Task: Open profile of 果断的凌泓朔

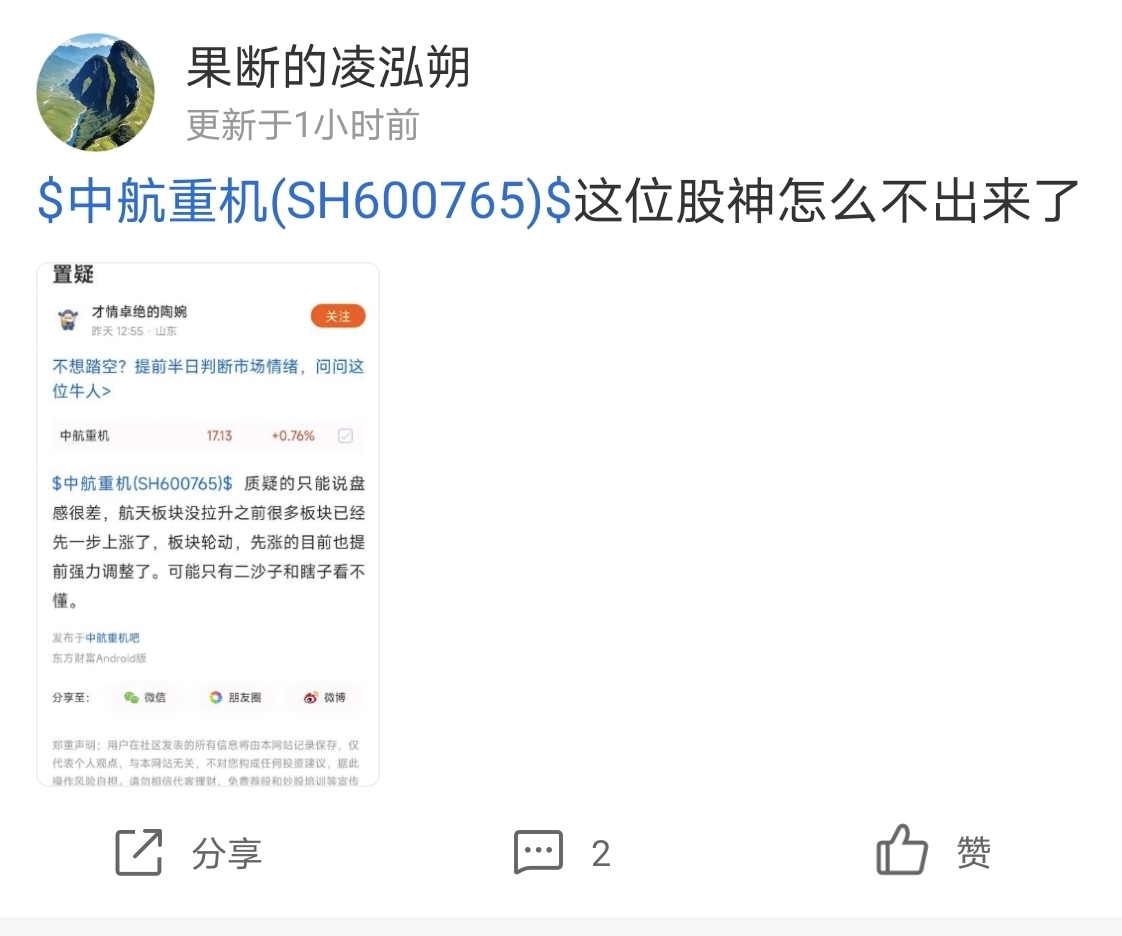Action: point(328,67)
